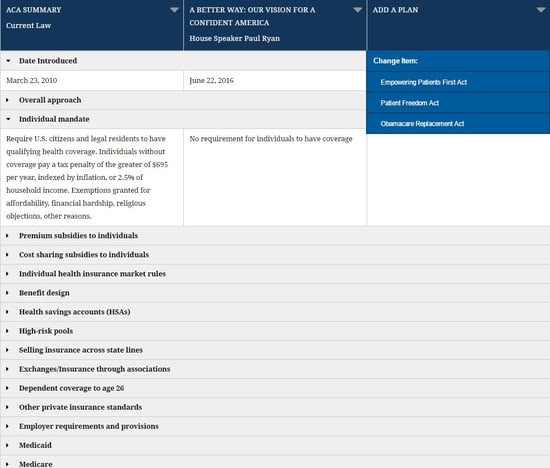The image size is (550, 468).
Task: Collapse the Individual mandate section triangle
Action: pos(8,119)
